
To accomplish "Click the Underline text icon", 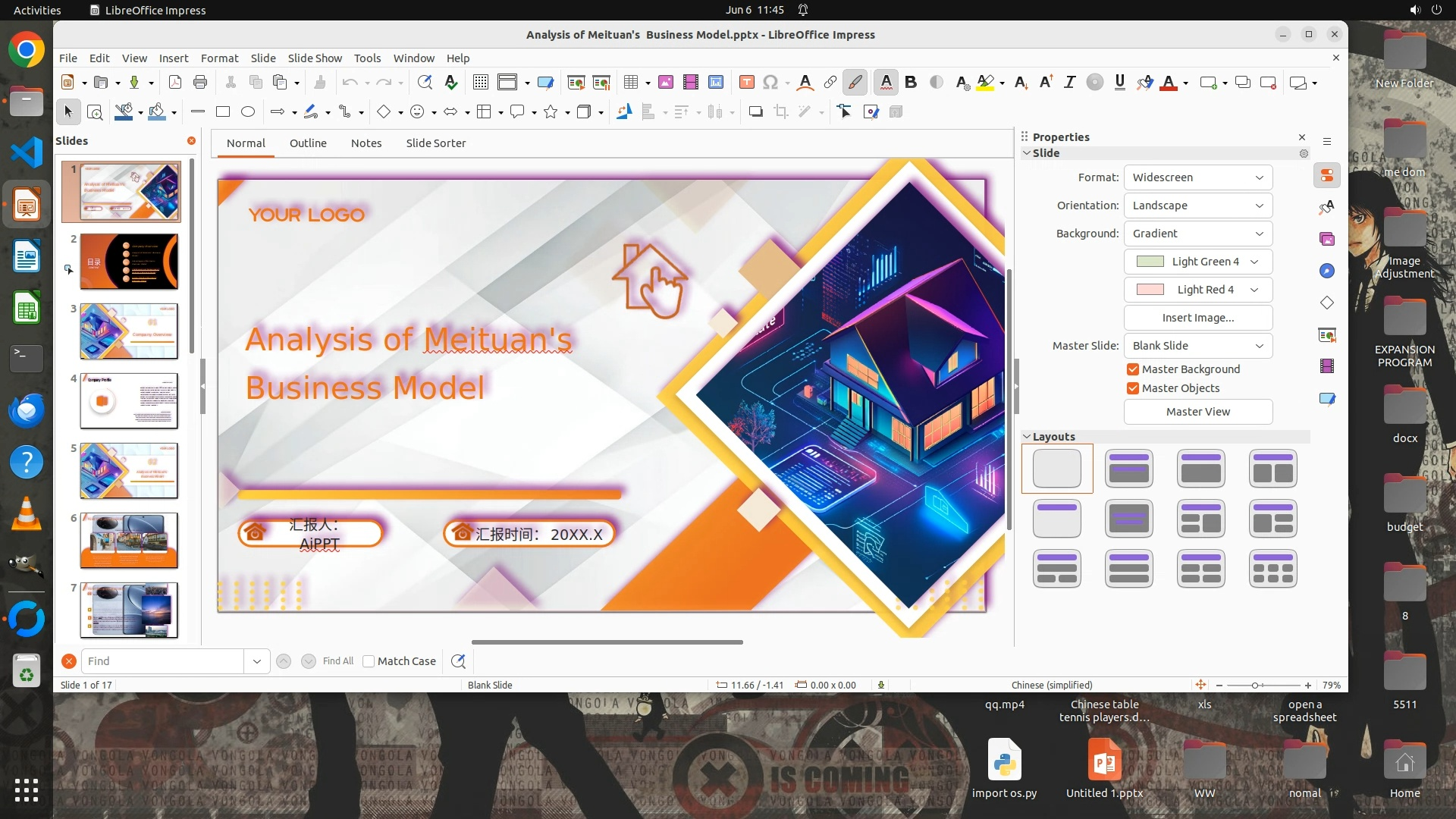I will click(1119, 82).
